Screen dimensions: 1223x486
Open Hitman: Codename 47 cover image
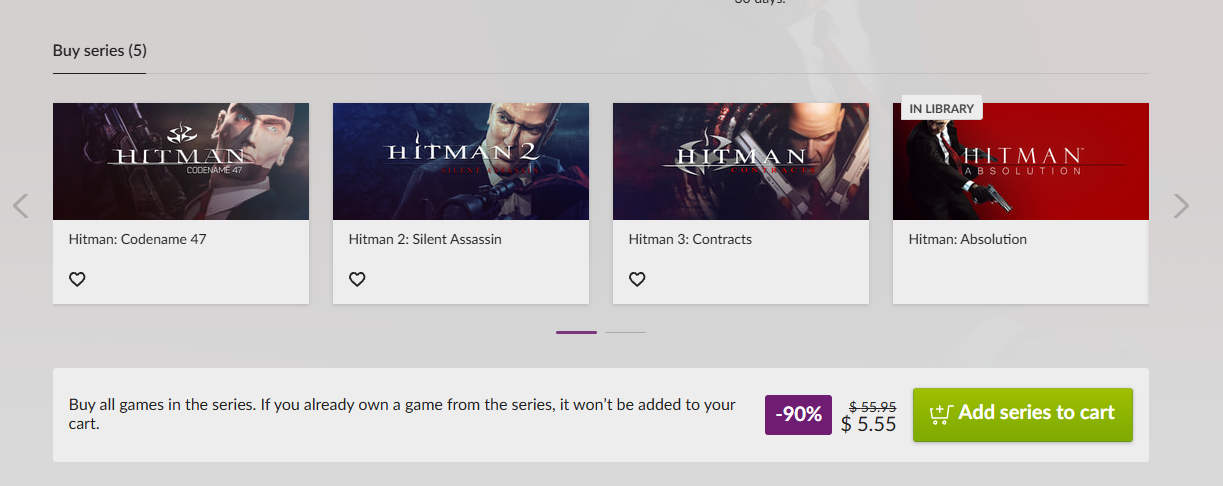pos(181,161)
